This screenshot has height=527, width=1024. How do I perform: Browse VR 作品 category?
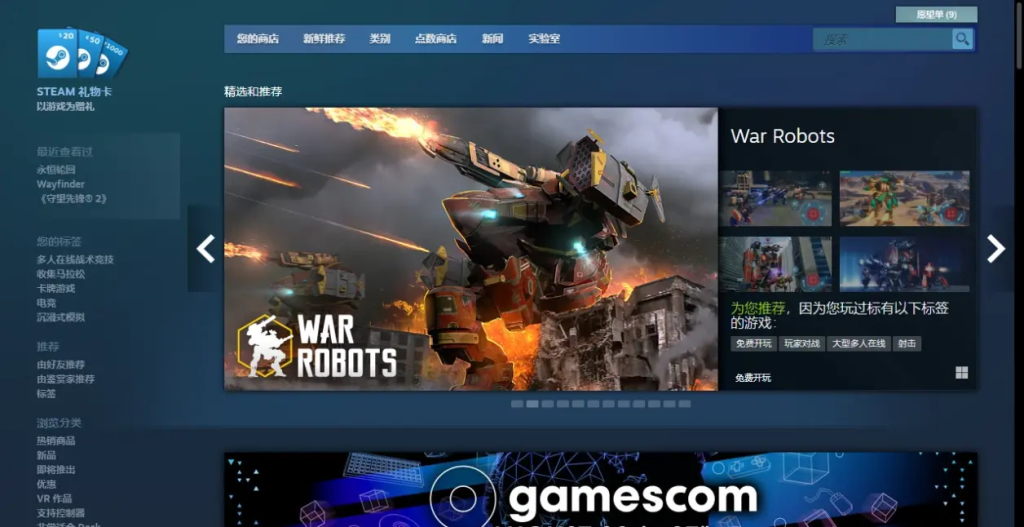(x=54, y=499)
